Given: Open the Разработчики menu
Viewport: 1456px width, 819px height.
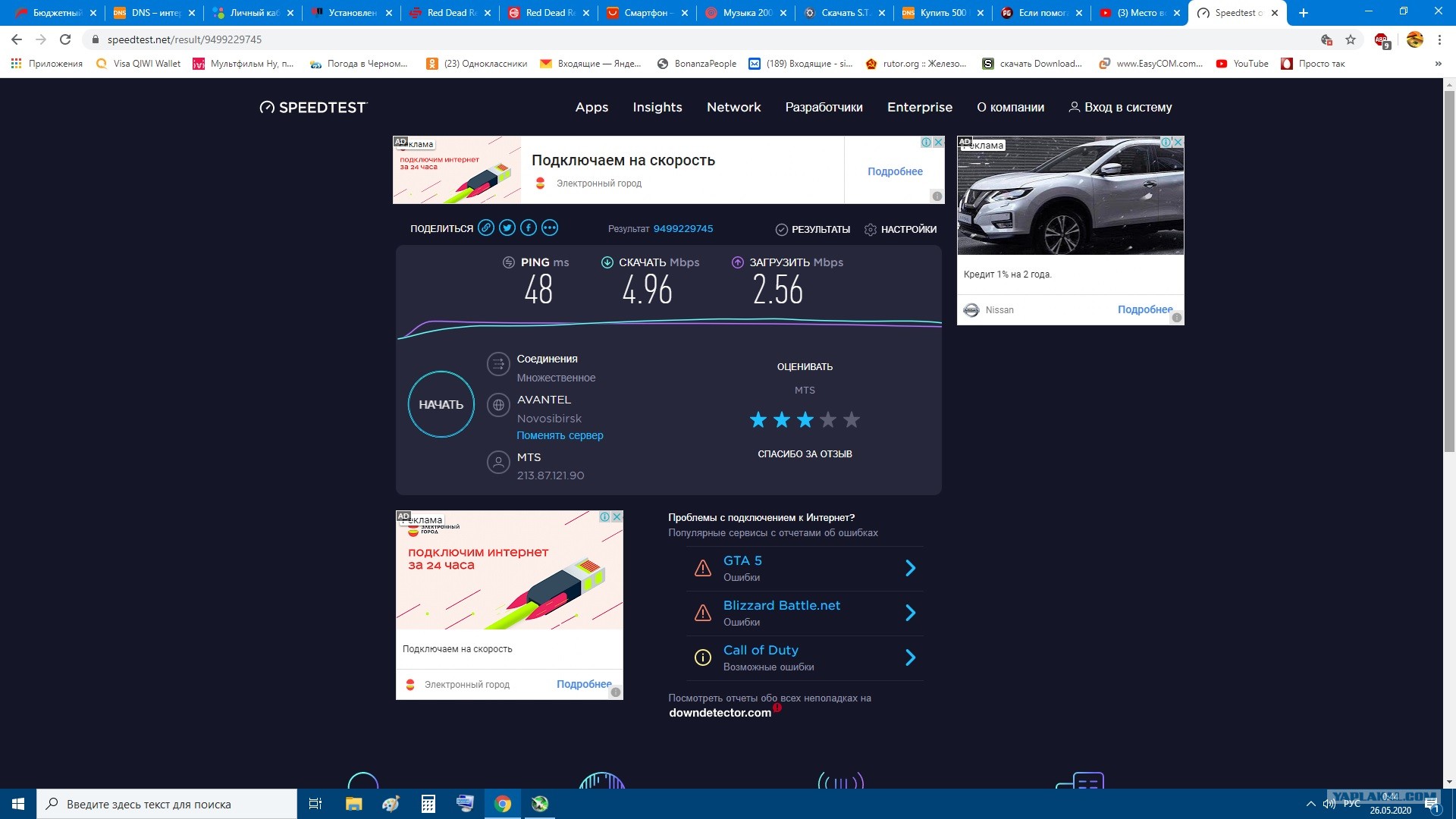Looking at the screenshot, I should tap(824, 108).
